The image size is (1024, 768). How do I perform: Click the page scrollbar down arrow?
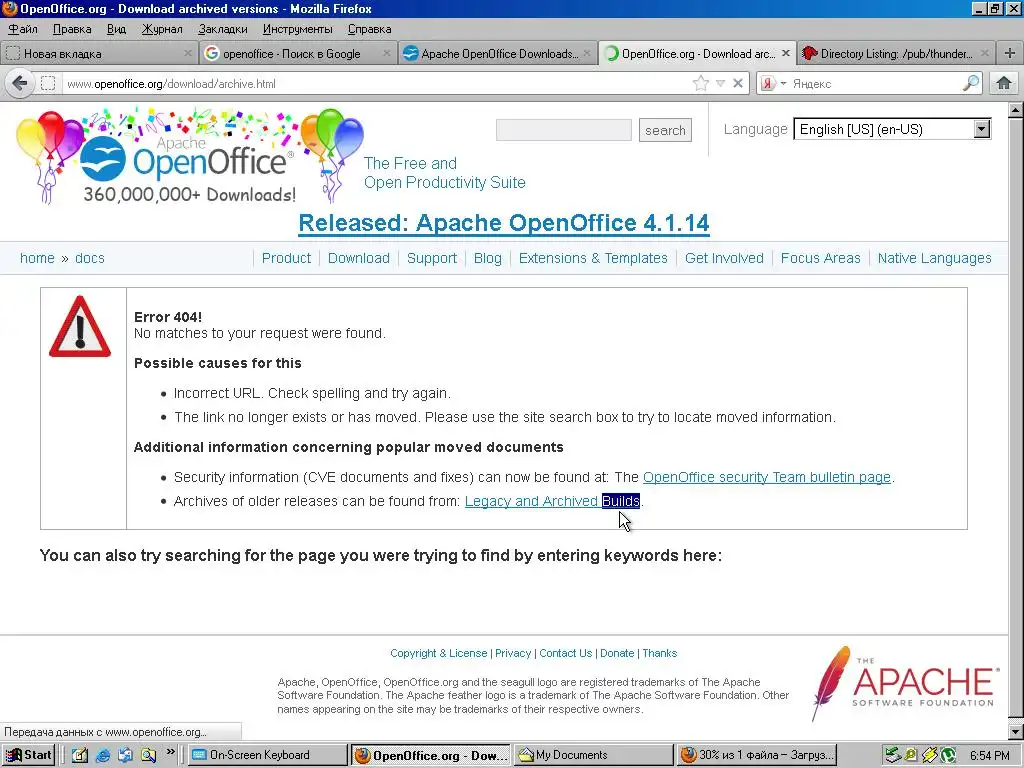[1016, 732]
